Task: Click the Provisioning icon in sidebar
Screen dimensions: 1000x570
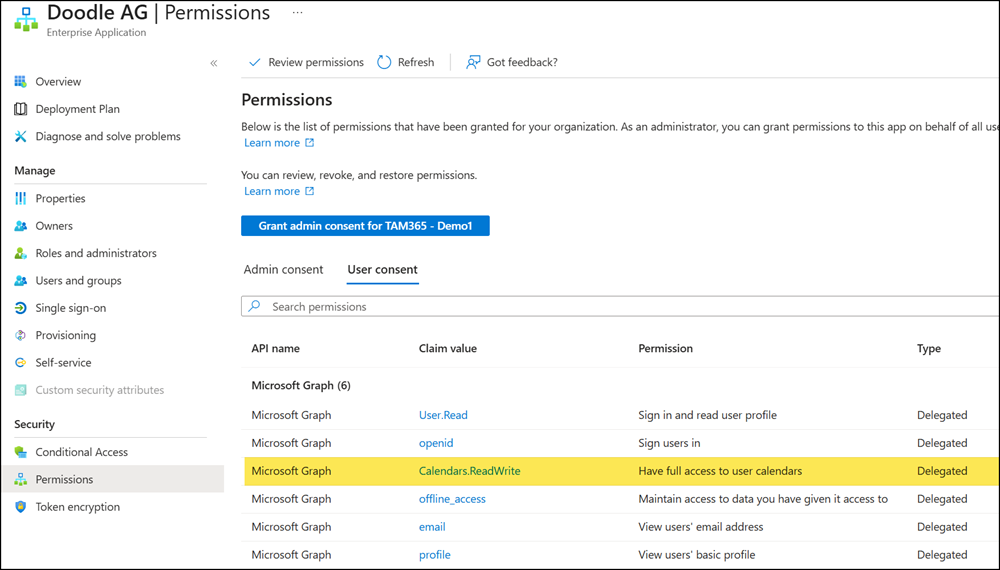Action: point(20,335)
